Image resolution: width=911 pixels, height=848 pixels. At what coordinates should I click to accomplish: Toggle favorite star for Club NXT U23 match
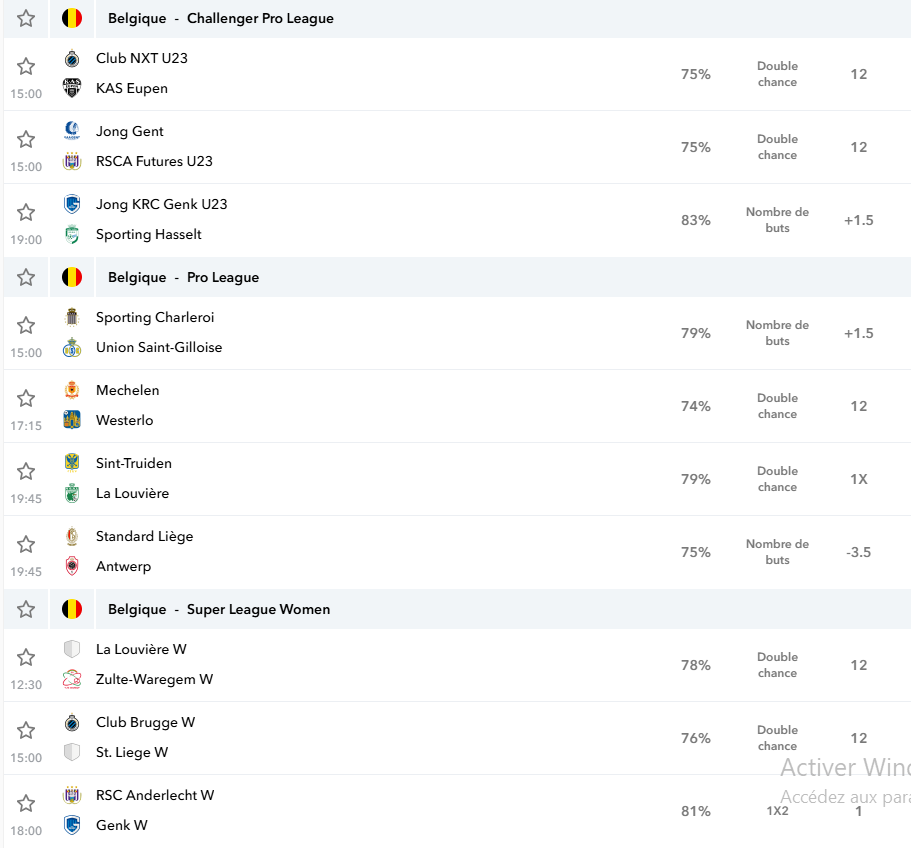(26, 66)
